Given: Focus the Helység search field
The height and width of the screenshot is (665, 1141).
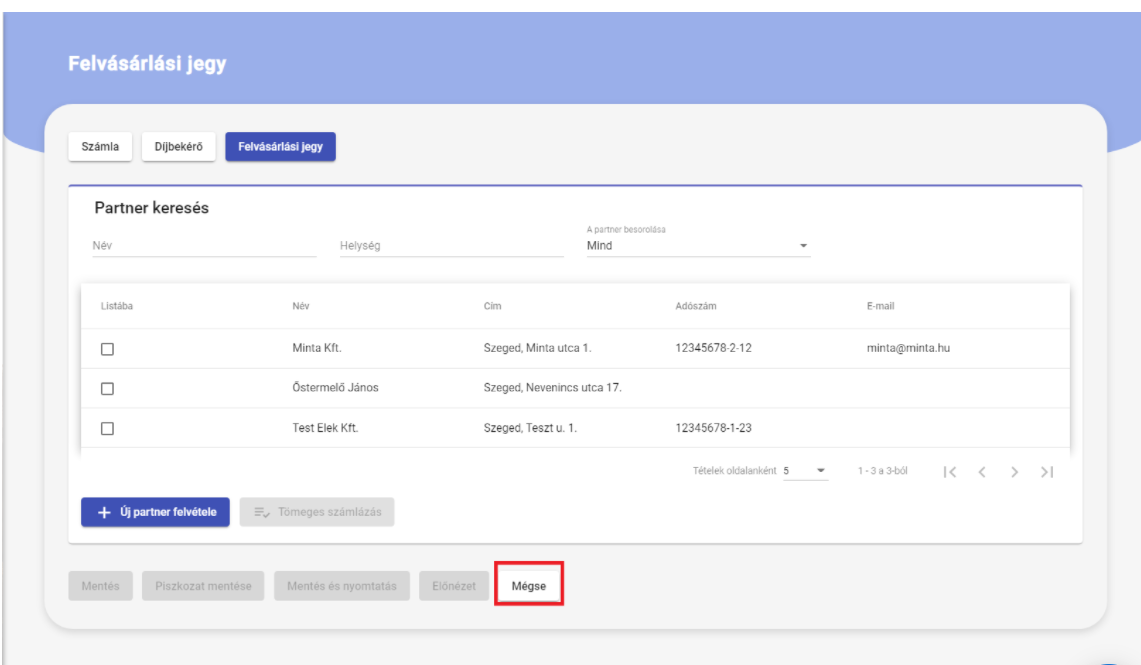Looking at the screenshot, I should click(x=452, y=246).
